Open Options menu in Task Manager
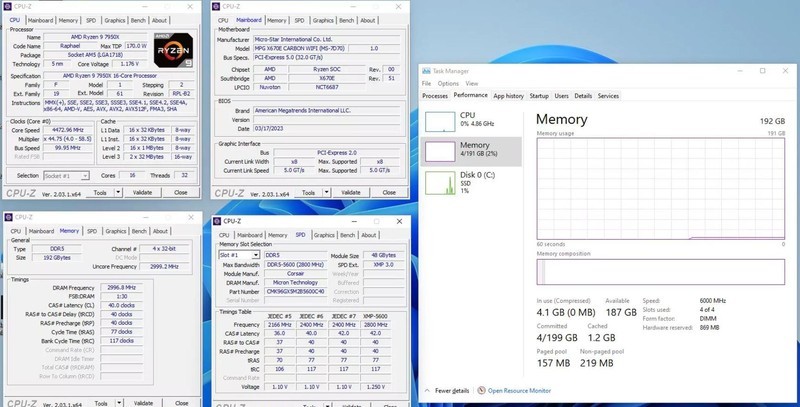This screenshot has width=800, height=407. pos(448,84)
